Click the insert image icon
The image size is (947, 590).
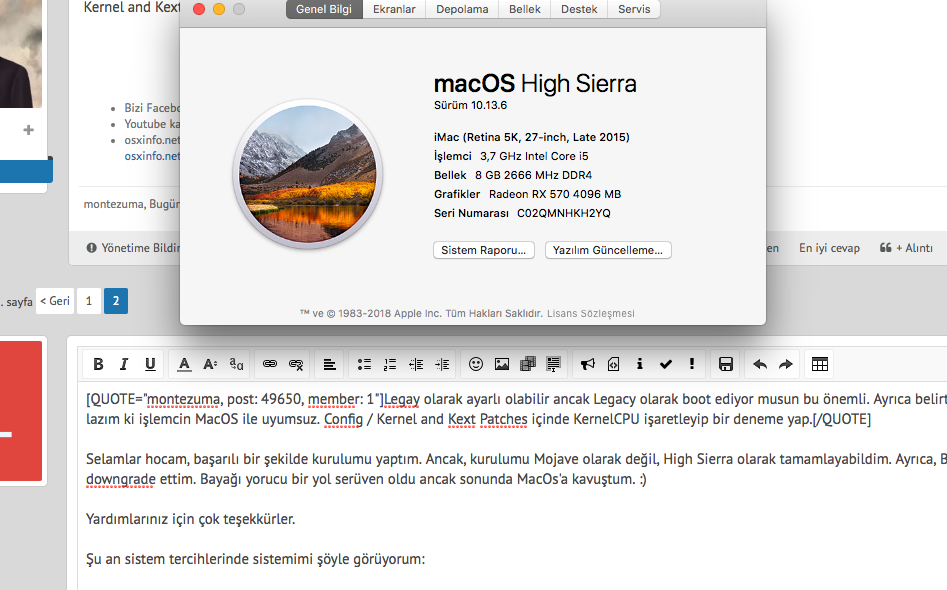[x=502, y=364]
